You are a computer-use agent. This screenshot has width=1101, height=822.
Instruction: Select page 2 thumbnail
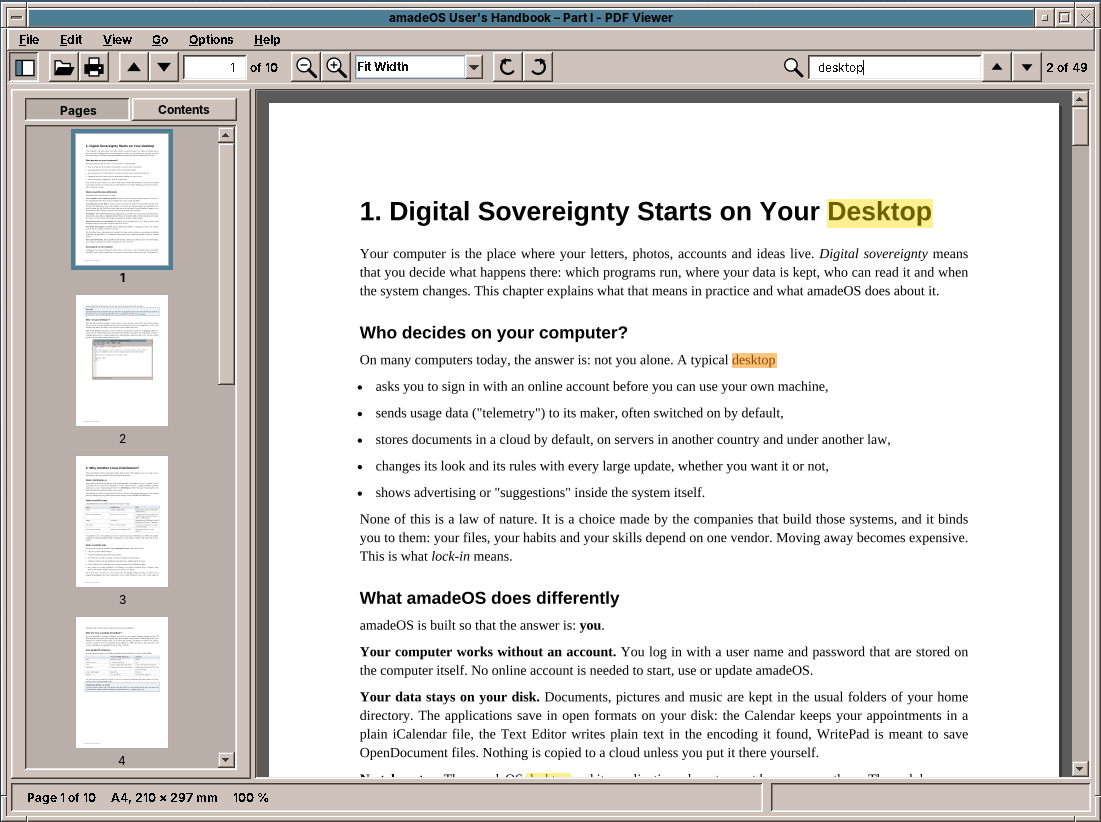click(122, 360)
